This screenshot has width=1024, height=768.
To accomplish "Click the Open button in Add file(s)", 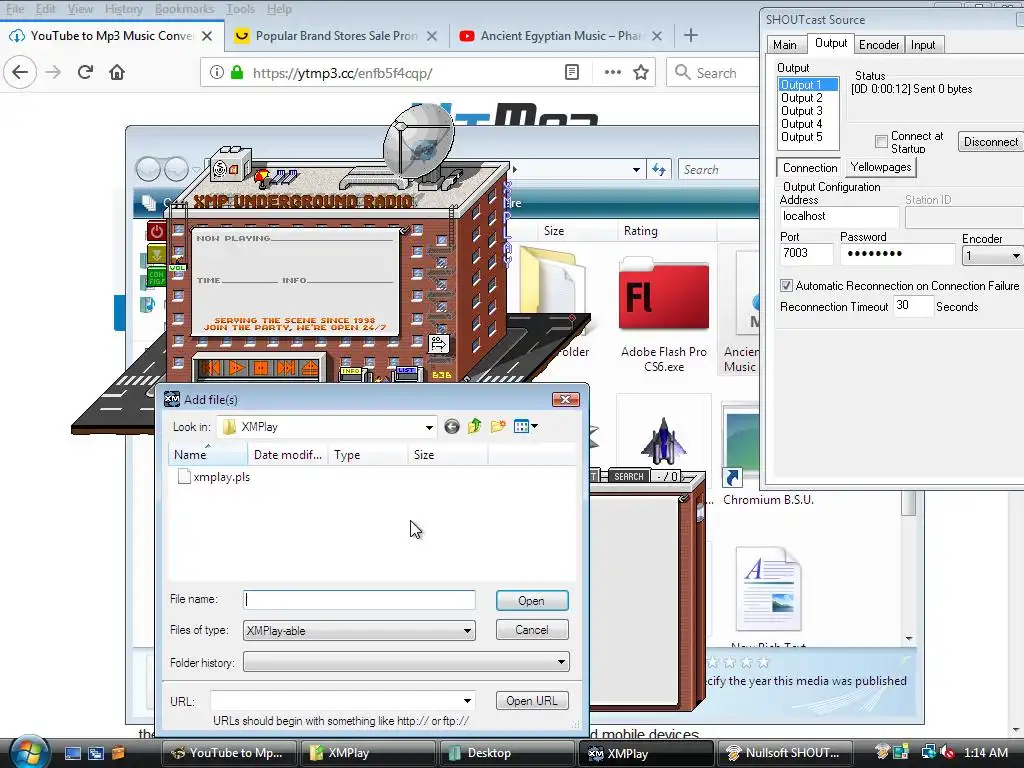I will pos(532,600).
